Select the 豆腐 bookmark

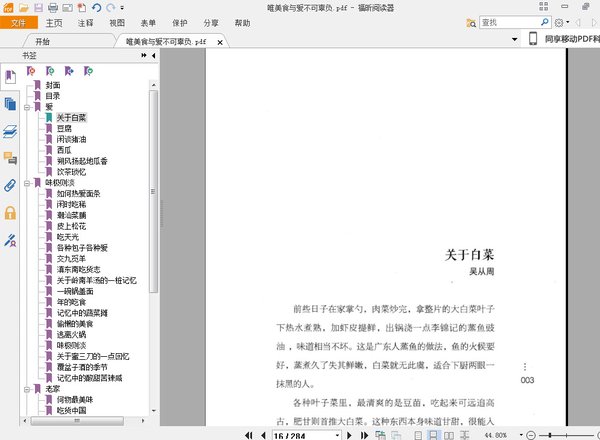point(64,128)
